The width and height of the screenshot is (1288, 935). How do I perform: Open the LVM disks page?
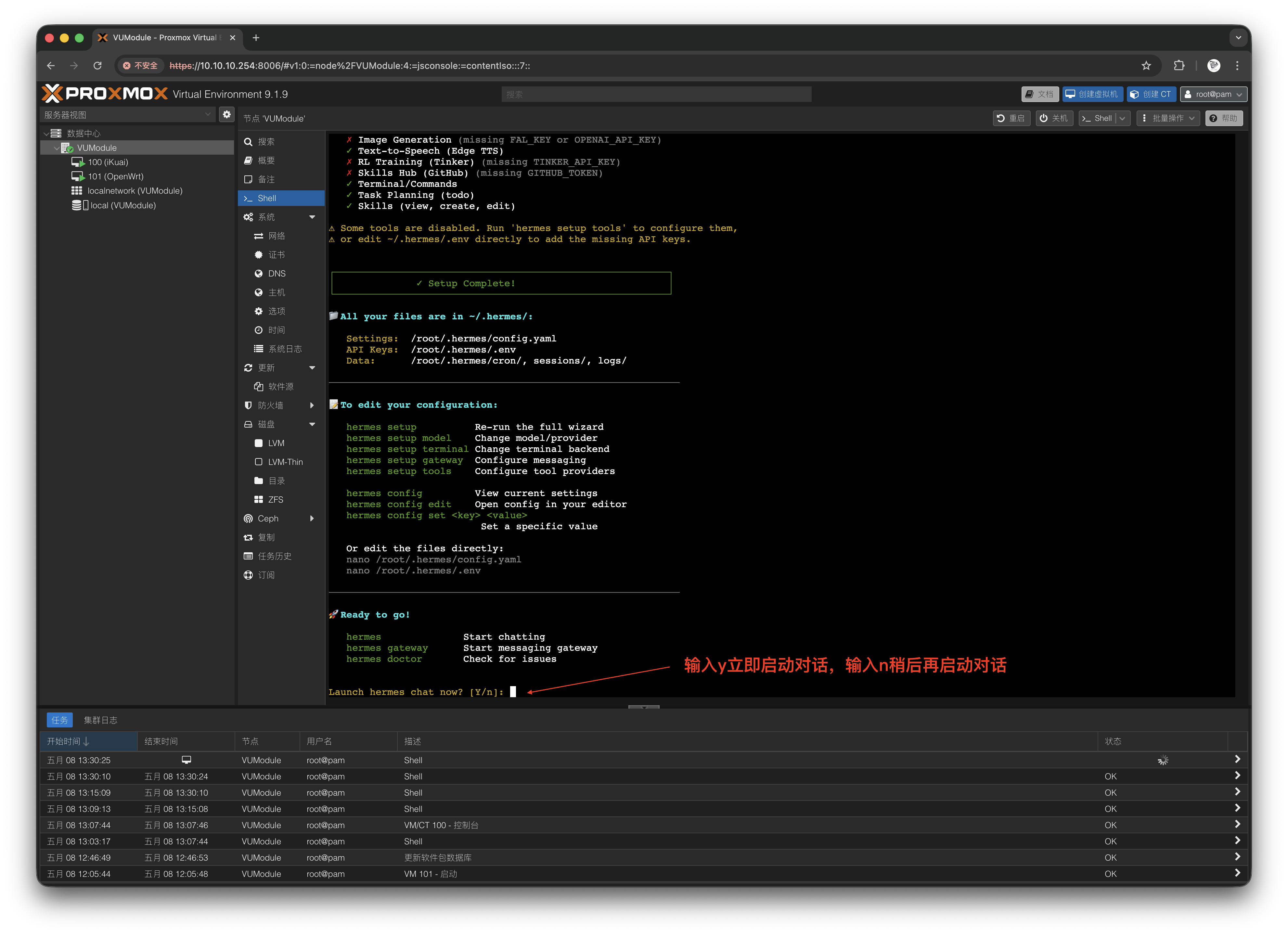(x=280, y=443)
